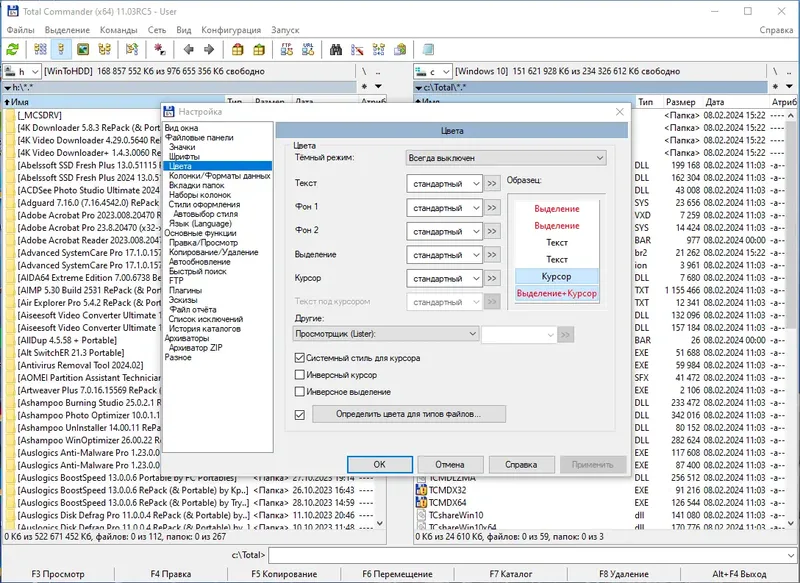Uncheck "Системный стиль для курсора" checkbox

(300, 357)
